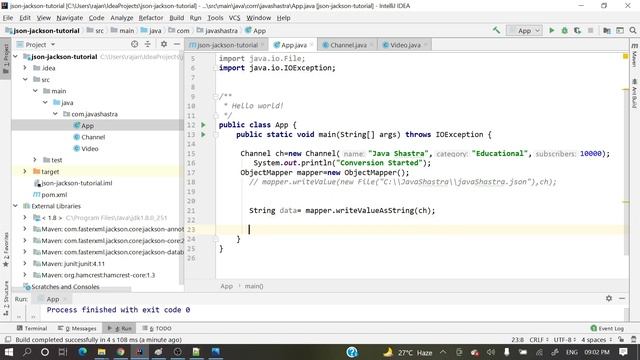Expand the target folder
Viewport: 640px width, 360px height.
tap(25, 171)
